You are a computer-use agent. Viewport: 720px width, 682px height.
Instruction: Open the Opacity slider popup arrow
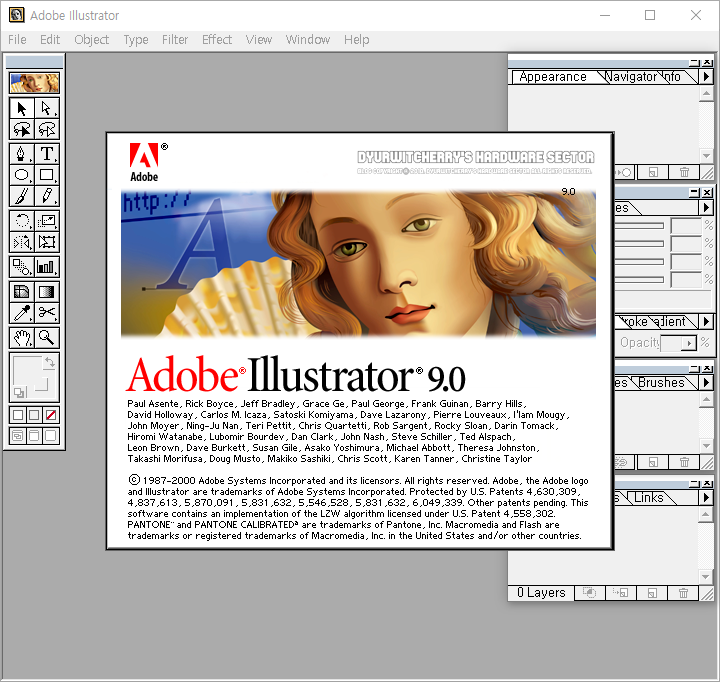tap(688, 343)
